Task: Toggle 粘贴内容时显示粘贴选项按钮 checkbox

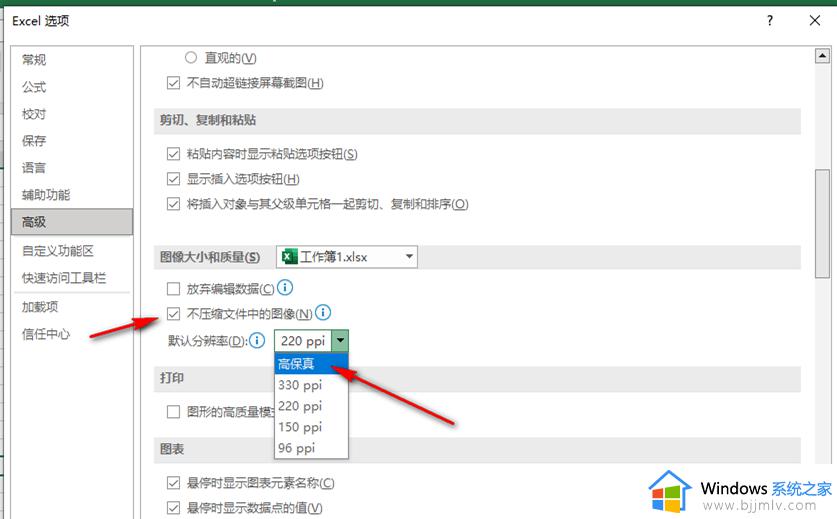Action: (x=173, y=154)
